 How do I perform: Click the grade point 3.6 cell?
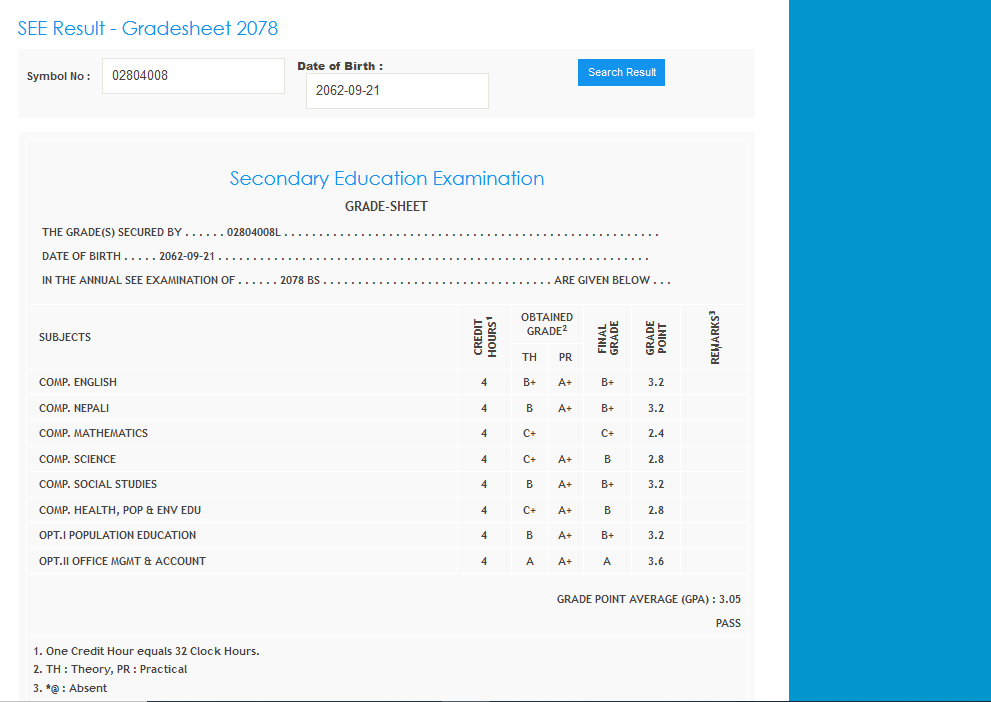coord(656,561)
